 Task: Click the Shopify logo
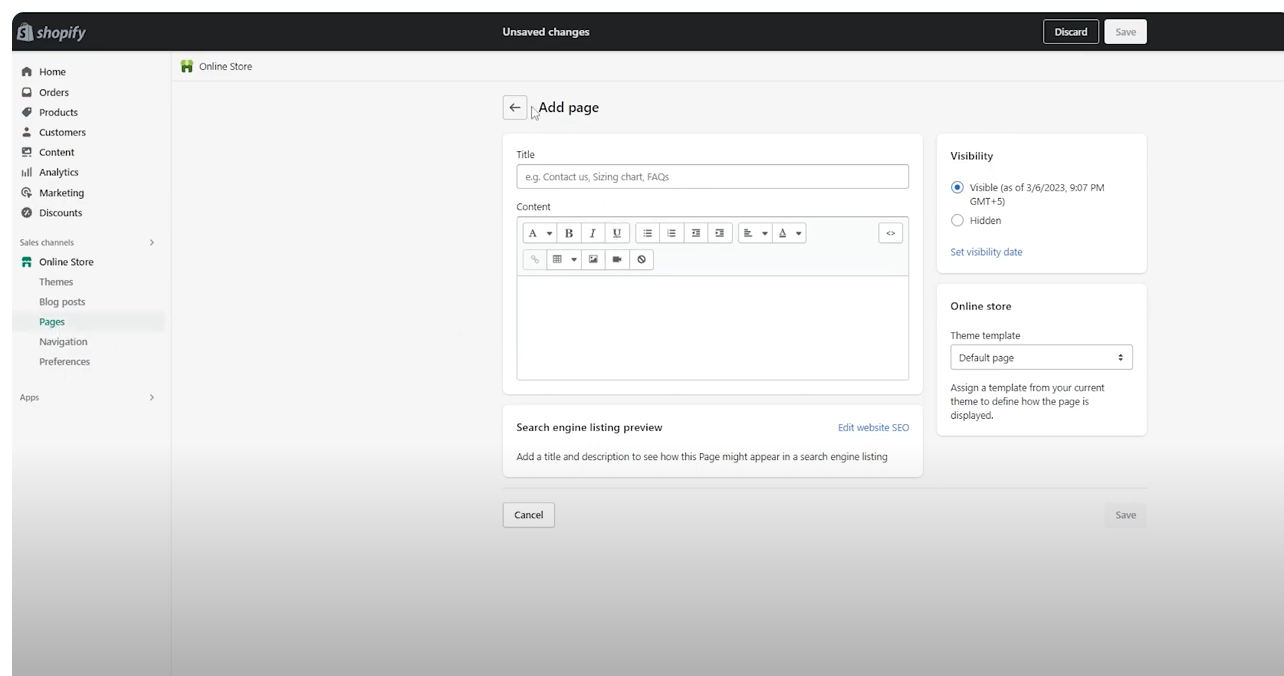51,33
